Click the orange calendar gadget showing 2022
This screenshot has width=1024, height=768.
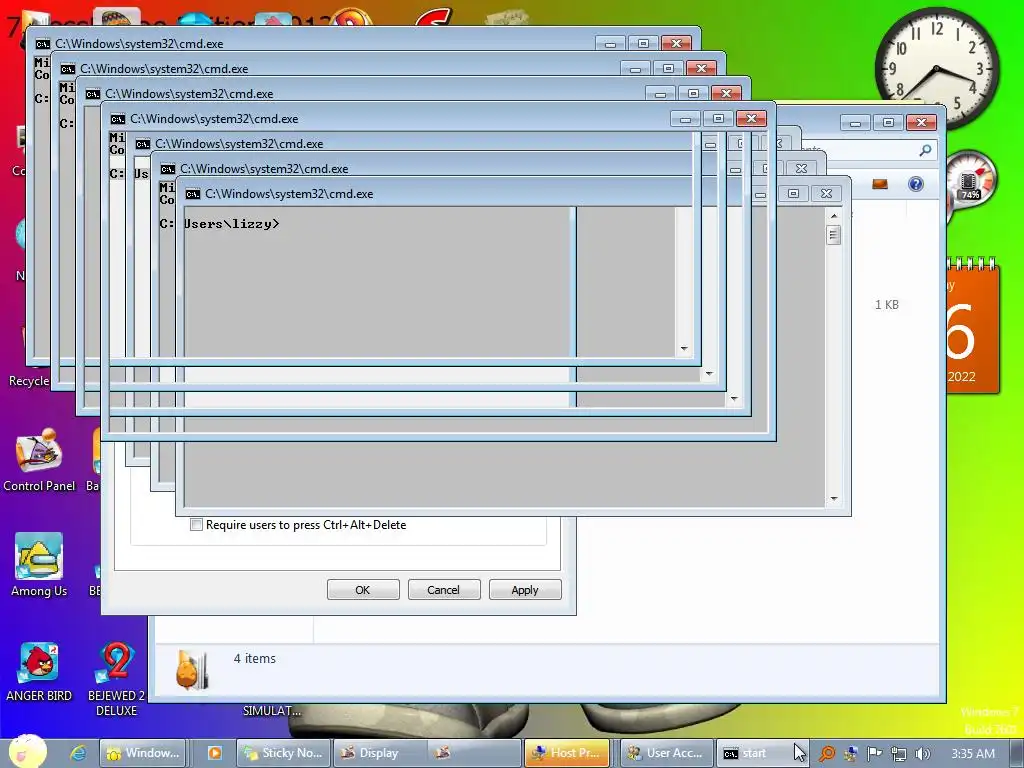[972, 325]
